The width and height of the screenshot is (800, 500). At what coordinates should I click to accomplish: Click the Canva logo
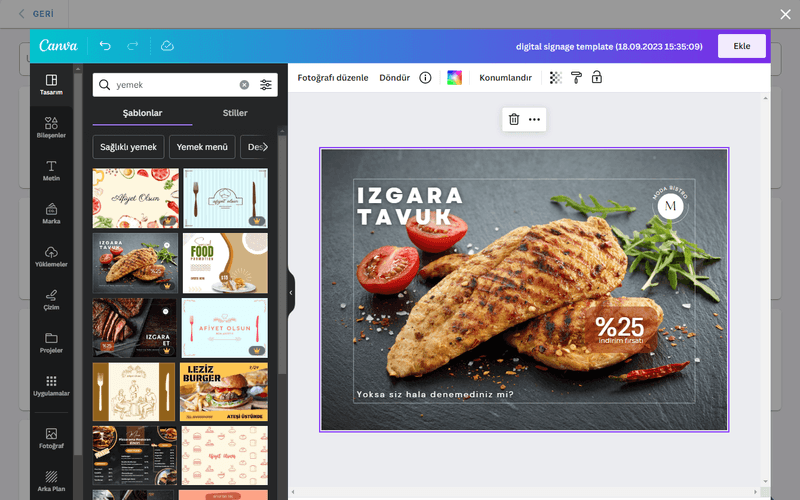[59, 46]
